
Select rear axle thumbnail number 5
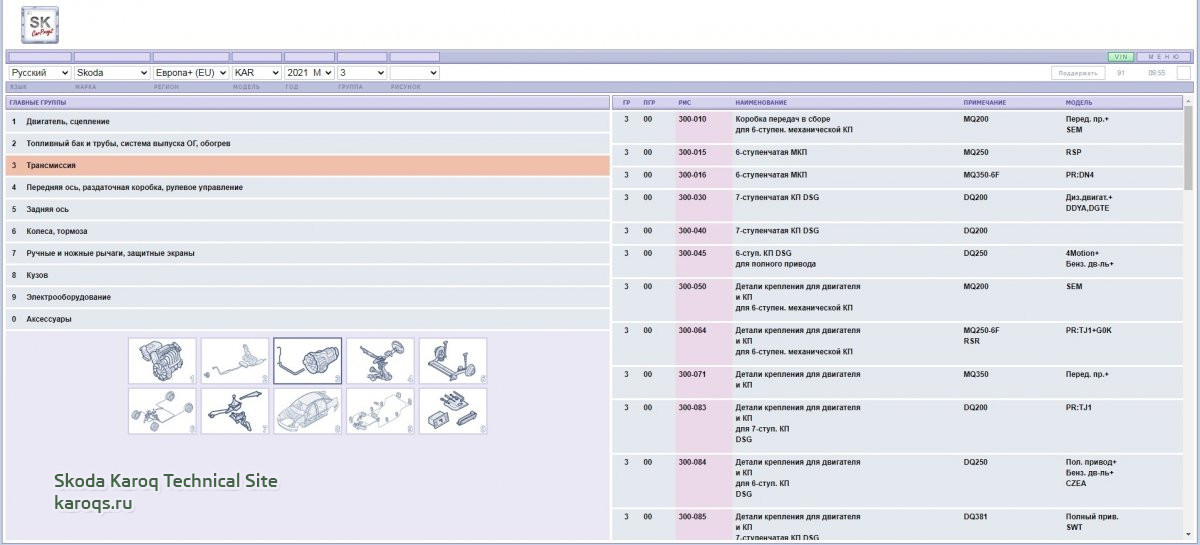click(453, 360)
